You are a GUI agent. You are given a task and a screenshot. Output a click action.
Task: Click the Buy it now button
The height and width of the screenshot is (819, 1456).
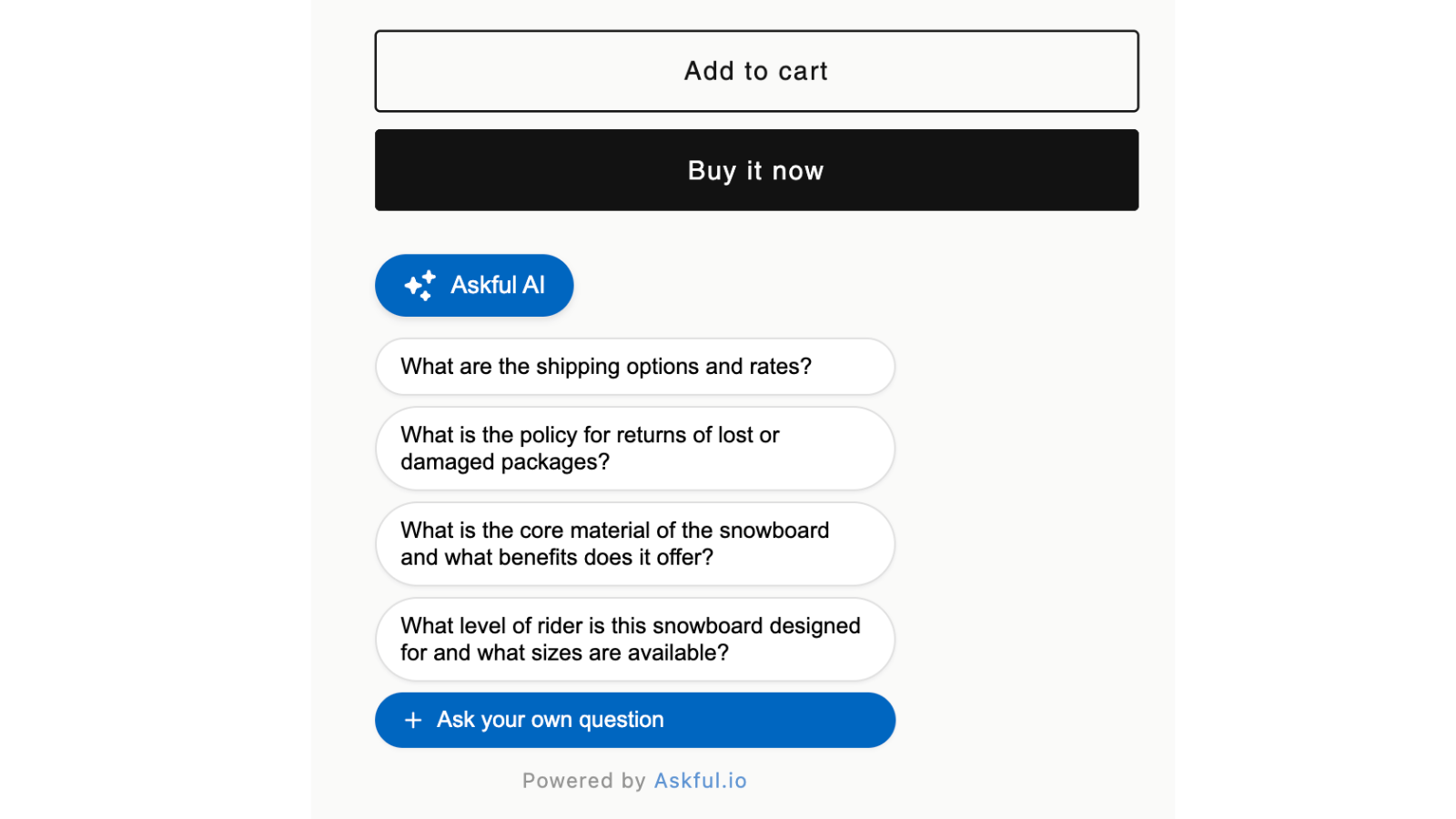coord(756,170)
